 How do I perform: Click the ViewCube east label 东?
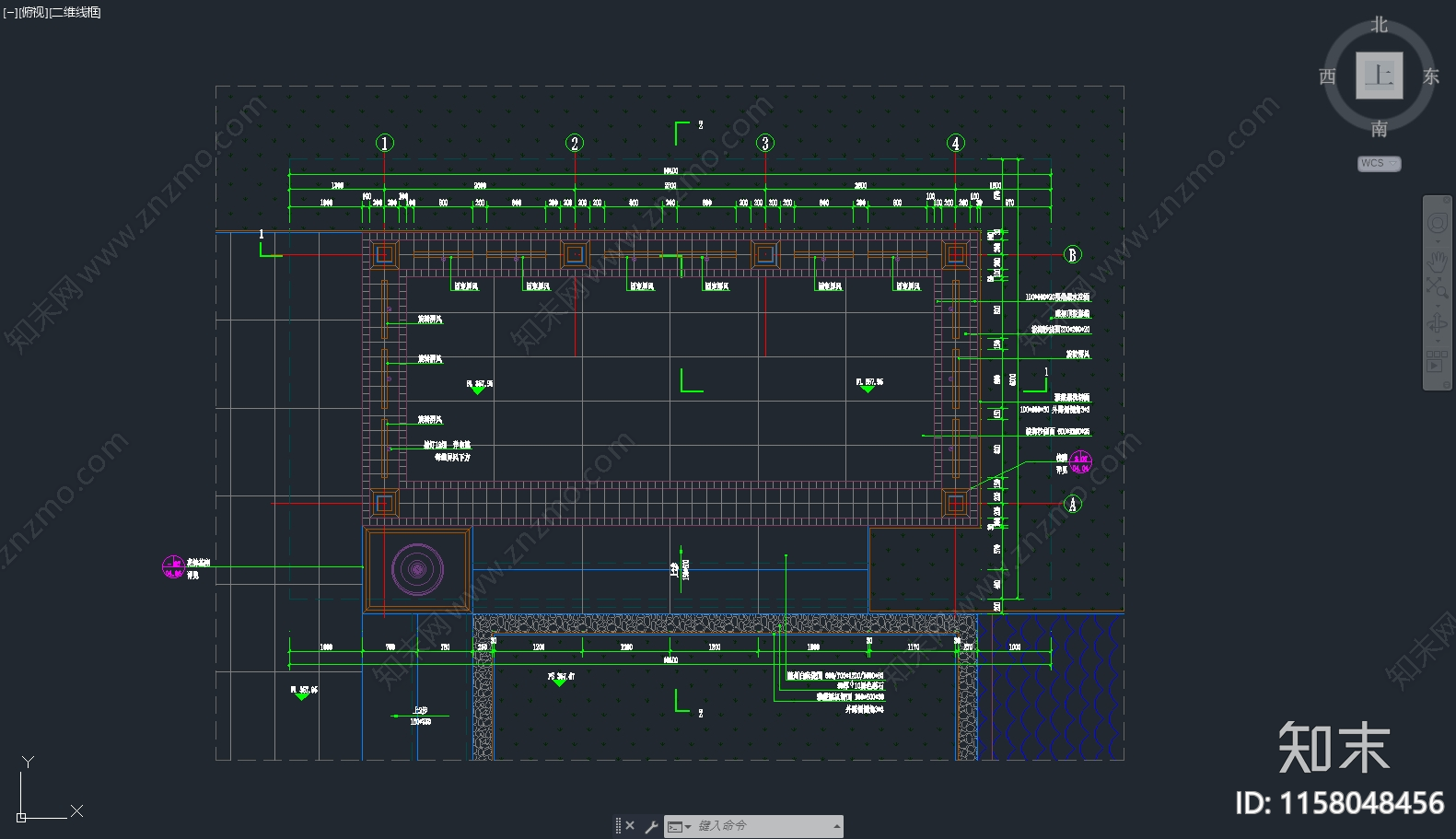[1430, 76]
